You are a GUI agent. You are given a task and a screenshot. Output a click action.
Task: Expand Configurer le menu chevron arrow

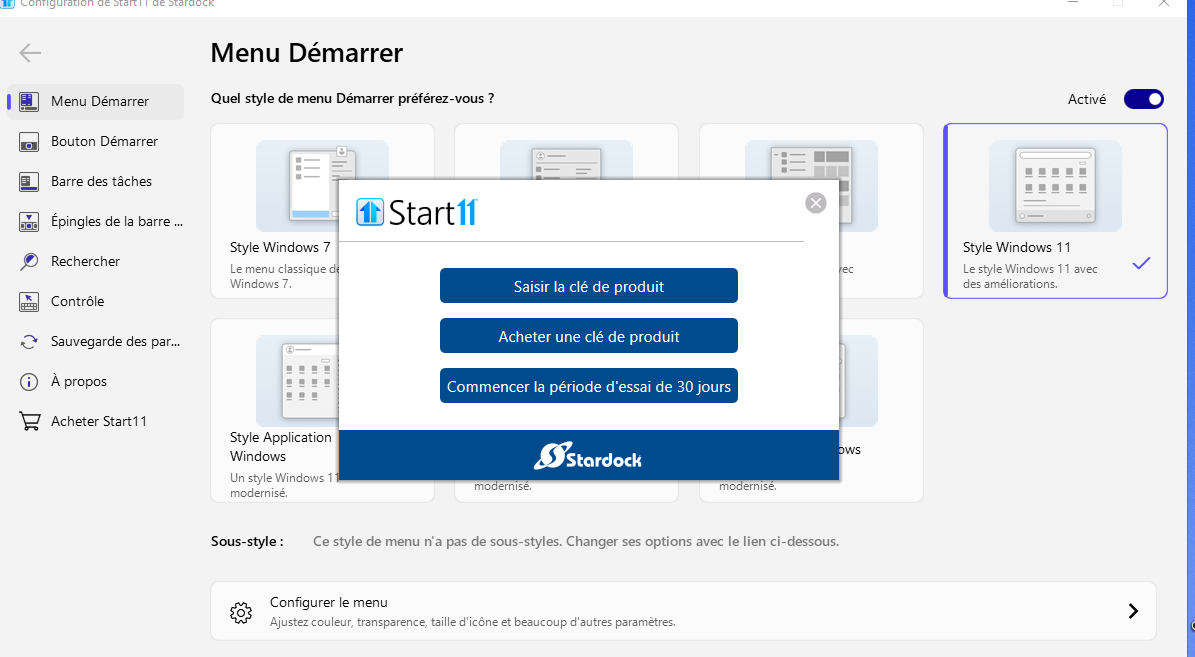(x=1133, y=611)
